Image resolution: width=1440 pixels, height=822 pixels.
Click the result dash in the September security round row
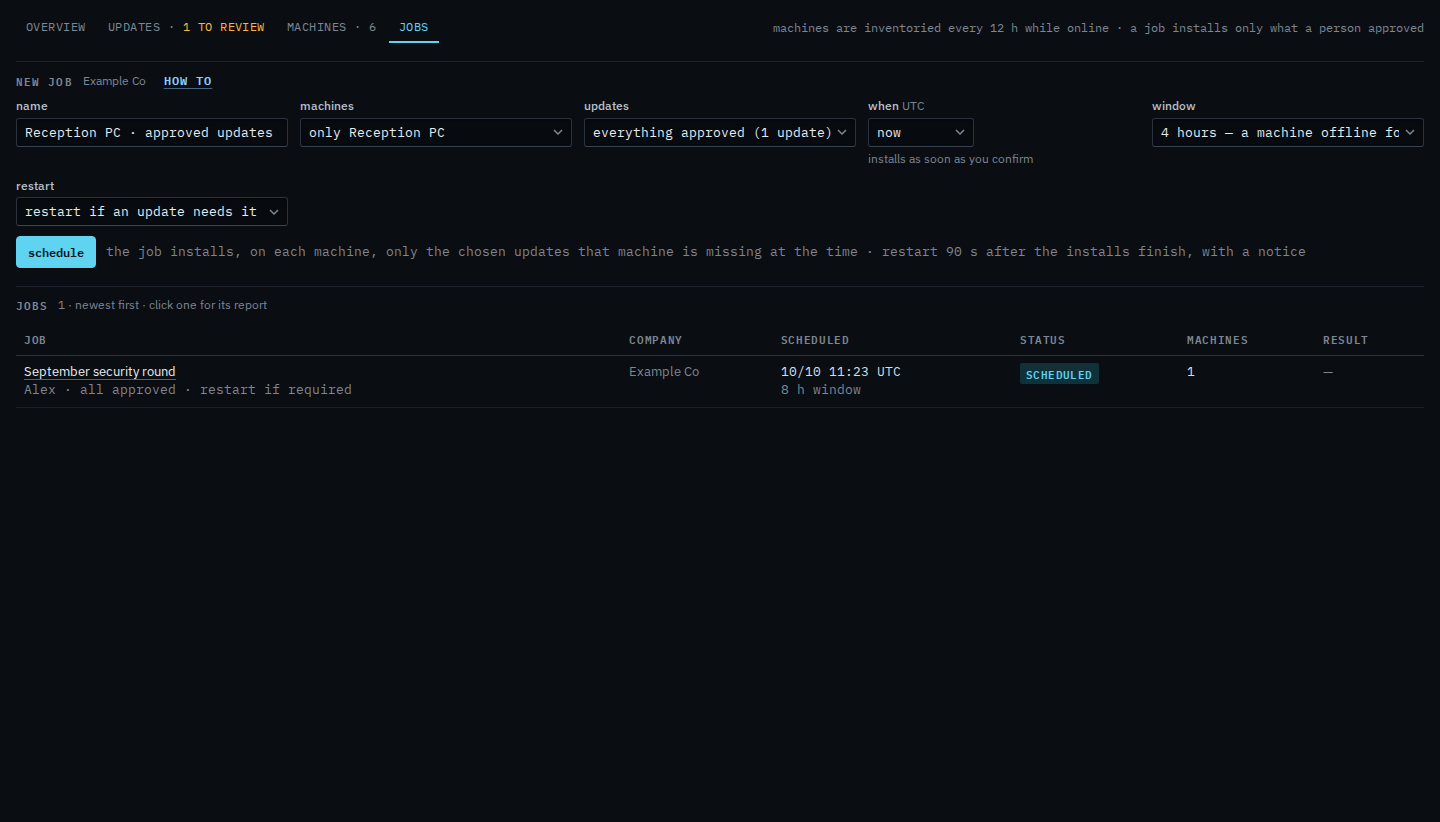(1328, 372)
